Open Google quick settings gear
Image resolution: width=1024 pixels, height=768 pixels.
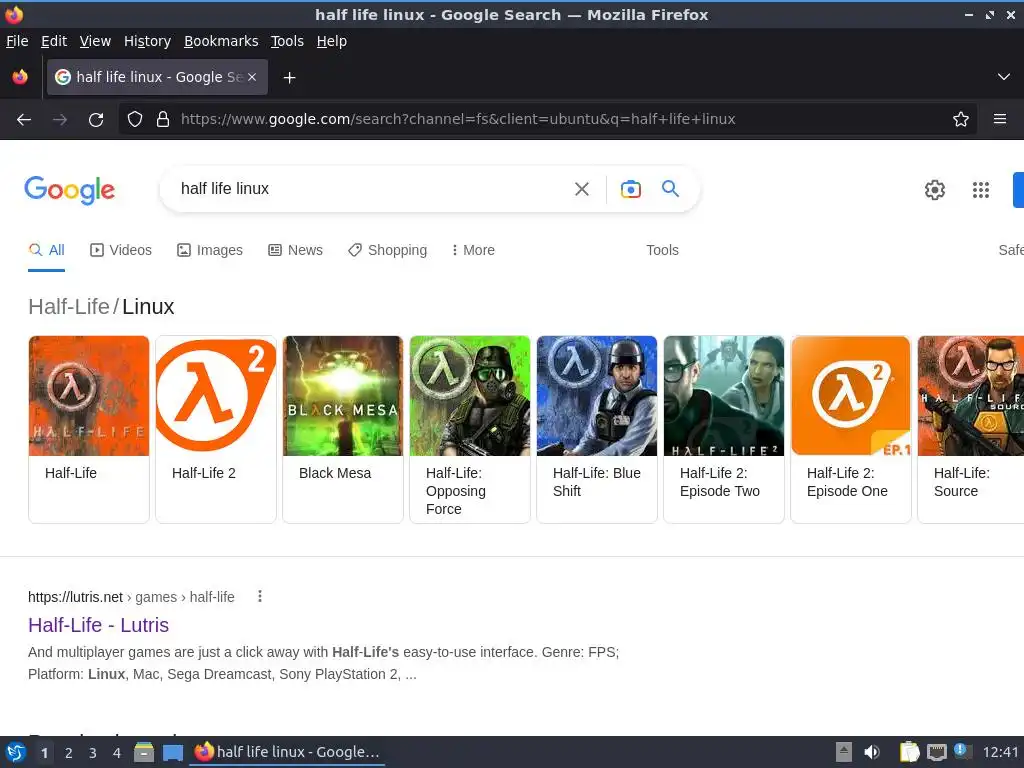[935, 190]
